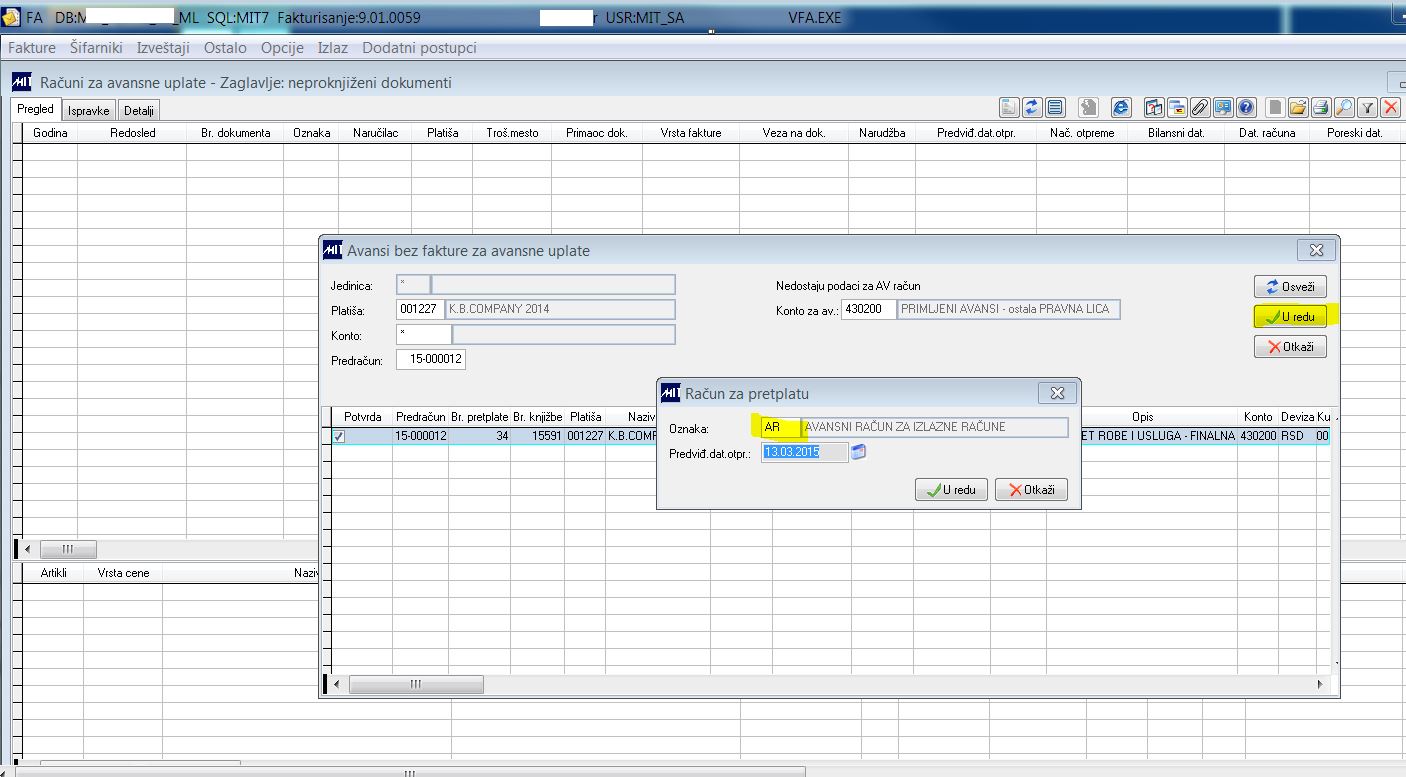Open the Dodatni postupci menu

[x=419, y=47]
